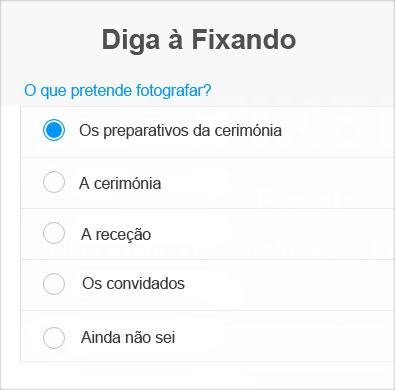395x390 pixels.
Task: Click the 'A cerimónia' label text
Action: pyautogui.click(x=120, y=183)
